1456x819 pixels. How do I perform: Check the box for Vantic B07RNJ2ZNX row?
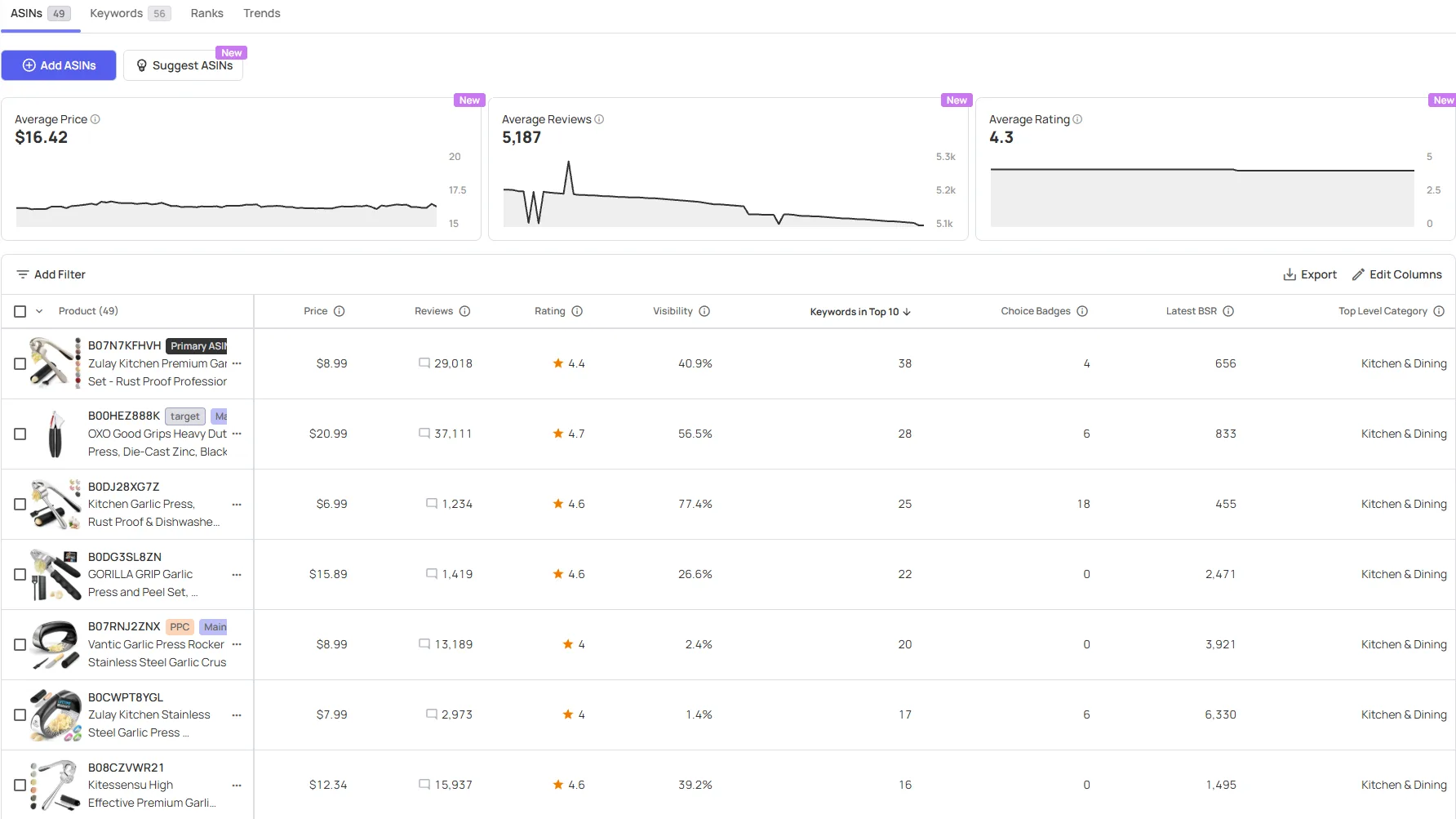click(20, 644)
